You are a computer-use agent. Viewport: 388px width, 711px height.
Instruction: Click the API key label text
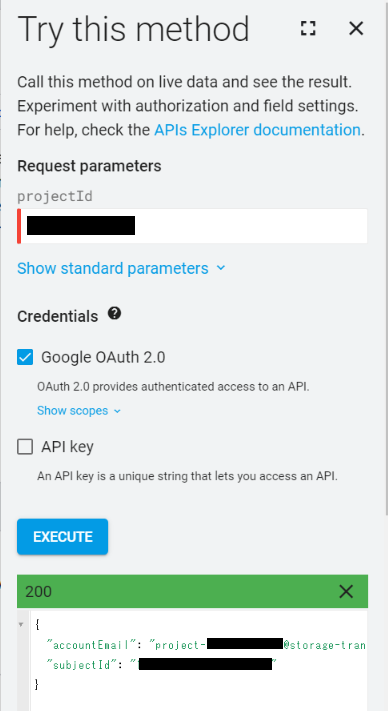click(x=68, y=447)
